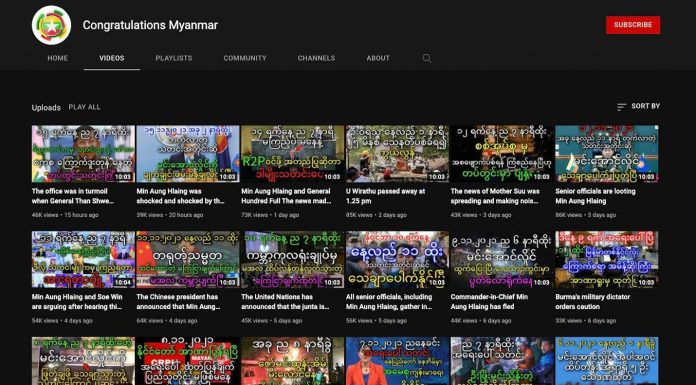This screenshot has width=696, height=385.
Task: Open thumbnail for 'All senior officials' video
Action: [397, 259]
